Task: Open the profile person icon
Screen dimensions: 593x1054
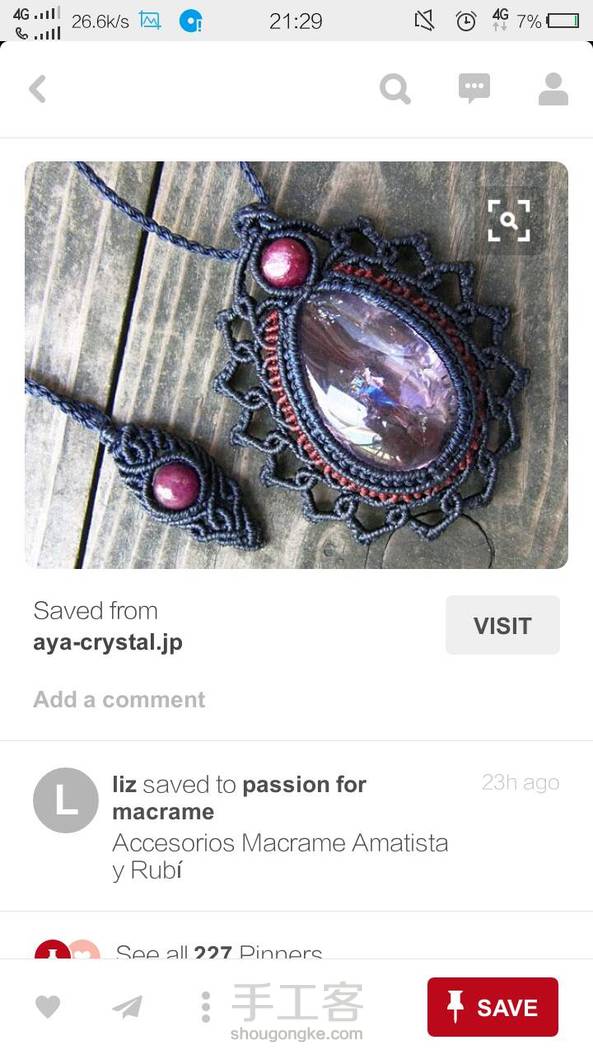Action: pyautogui.click(x=553, y=89)
